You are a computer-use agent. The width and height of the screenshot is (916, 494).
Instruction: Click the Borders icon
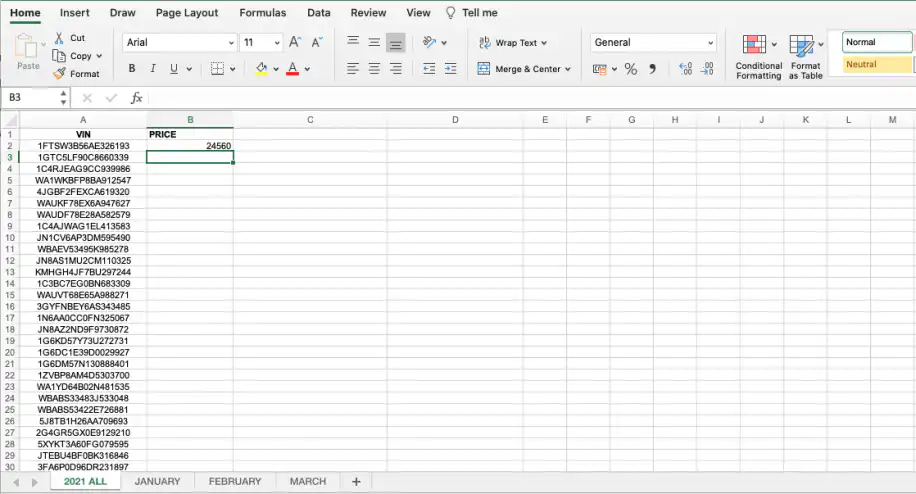point(217,68)
